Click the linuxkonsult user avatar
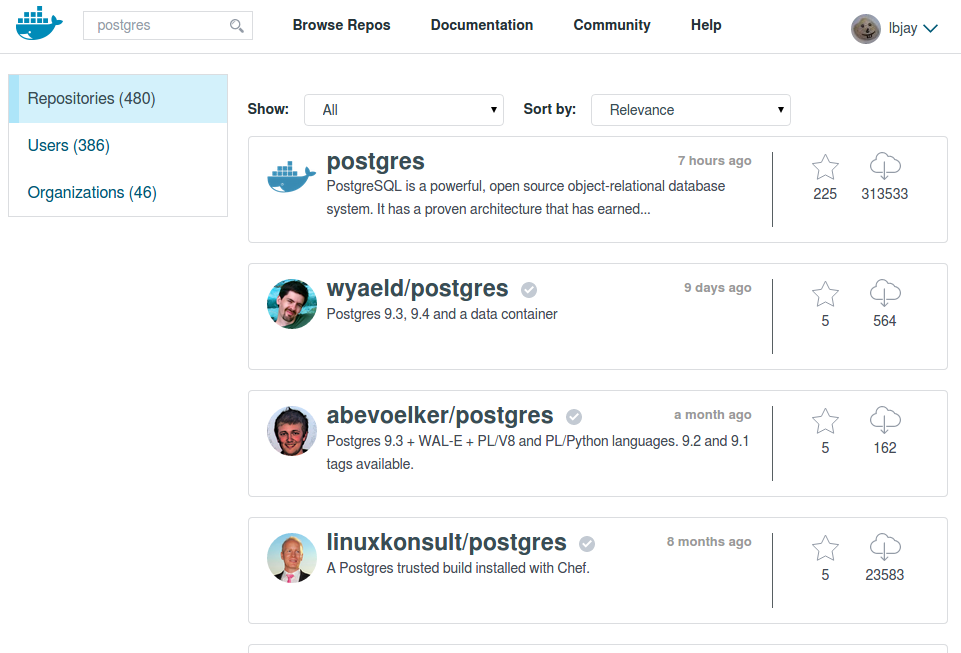This screenshot has width=961, height=653. click(292, 558)
